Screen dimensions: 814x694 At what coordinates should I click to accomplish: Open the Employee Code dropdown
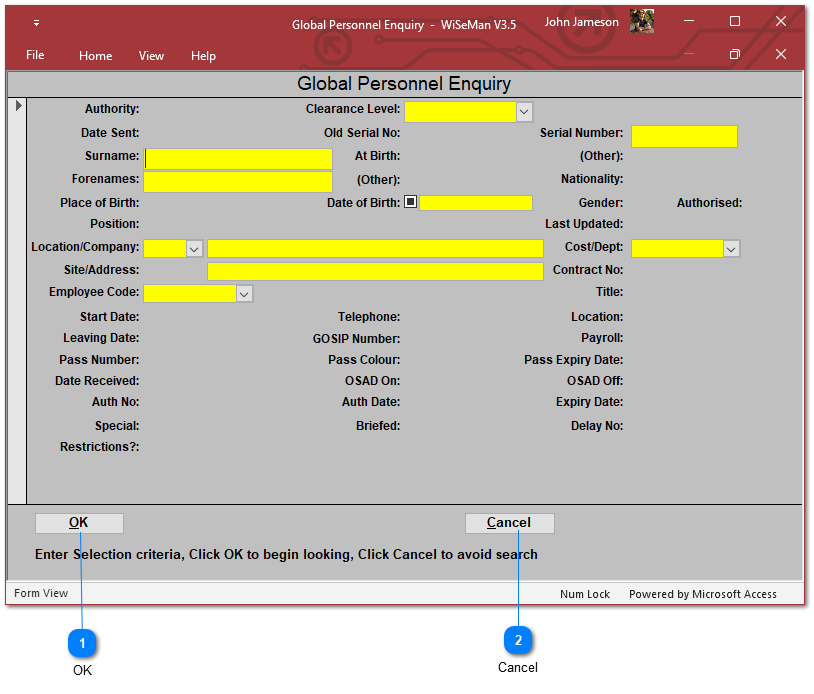tap(244, 294)
